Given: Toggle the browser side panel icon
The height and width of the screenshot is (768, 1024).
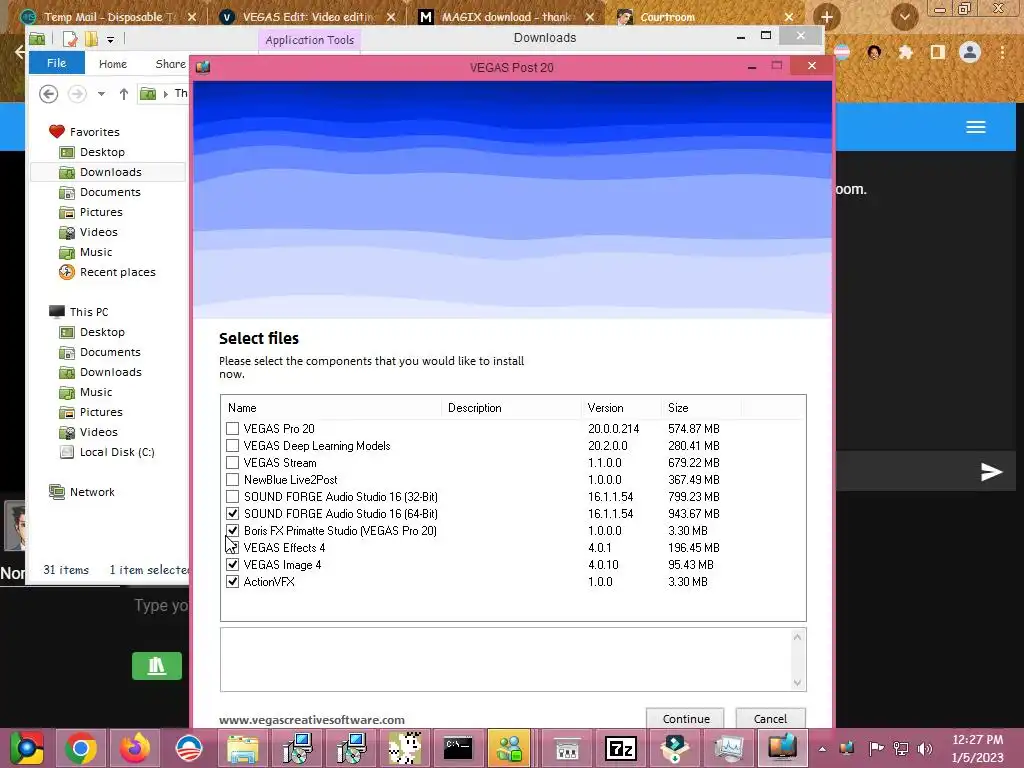Looking at the screenshot, I should pyautogui.click(x=938, y=52).
